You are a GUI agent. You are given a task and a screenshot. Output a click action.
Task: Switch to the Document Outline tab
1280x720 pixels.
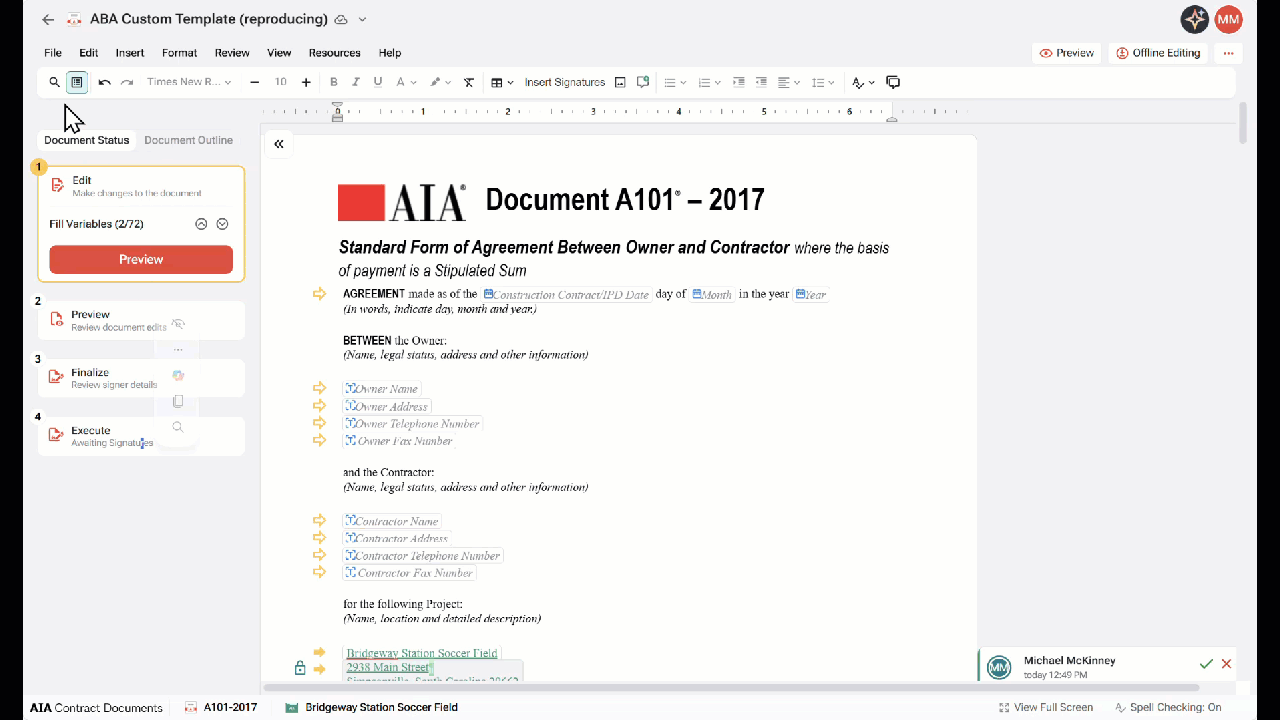(x=189, y=140)
